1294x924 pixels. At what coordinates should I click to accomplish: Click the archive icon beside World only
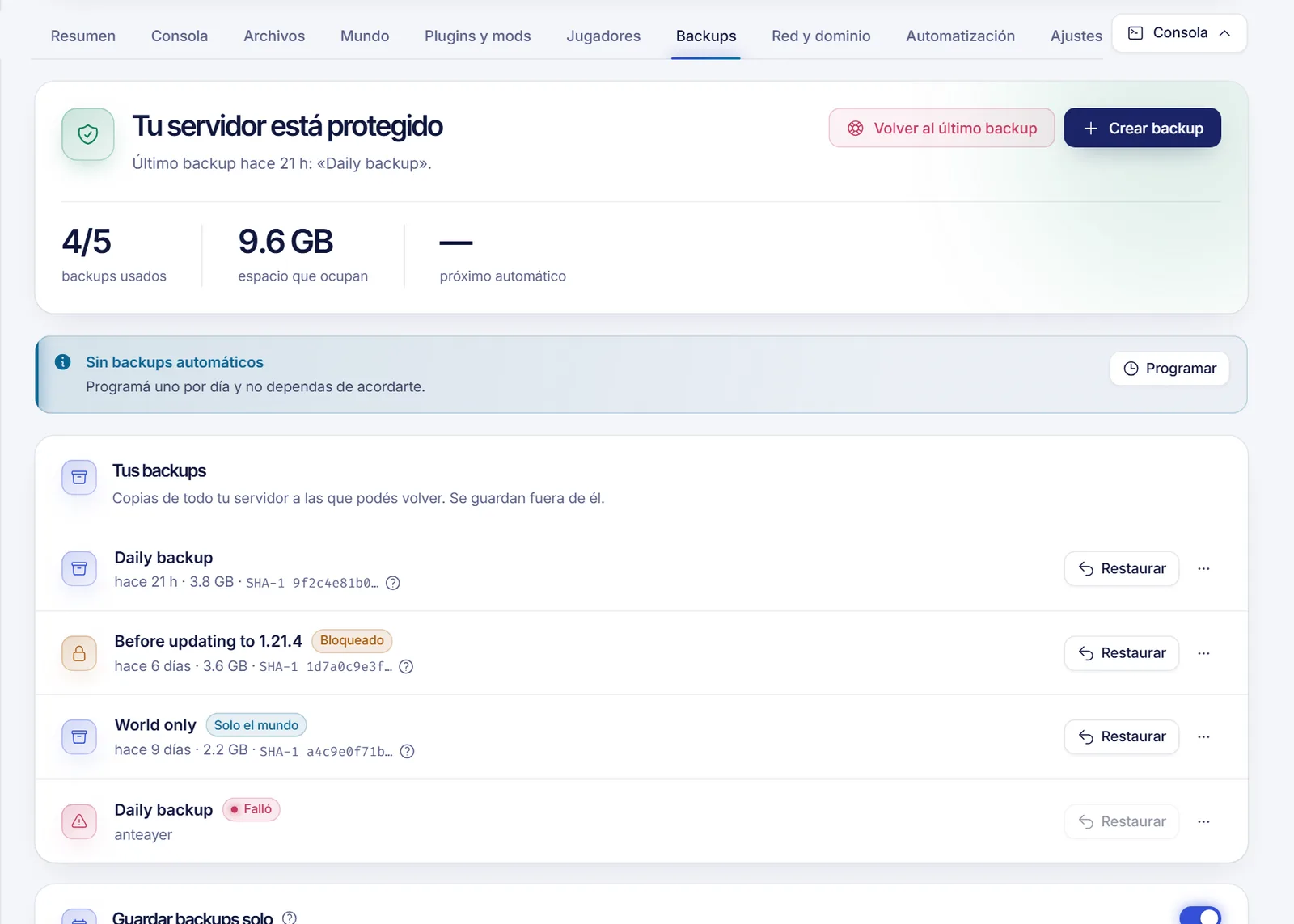pyautogui.click(x=79, y=737)
